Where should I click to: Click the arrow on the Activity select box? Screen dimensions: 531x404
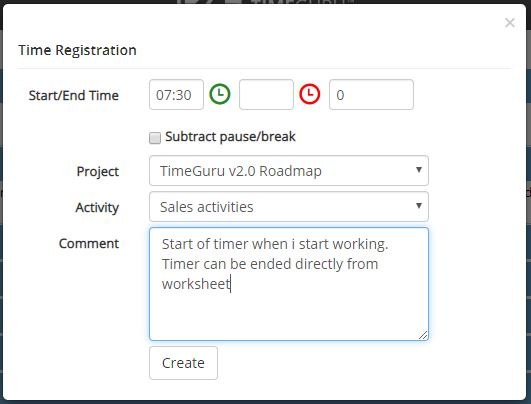pos(419,206)
